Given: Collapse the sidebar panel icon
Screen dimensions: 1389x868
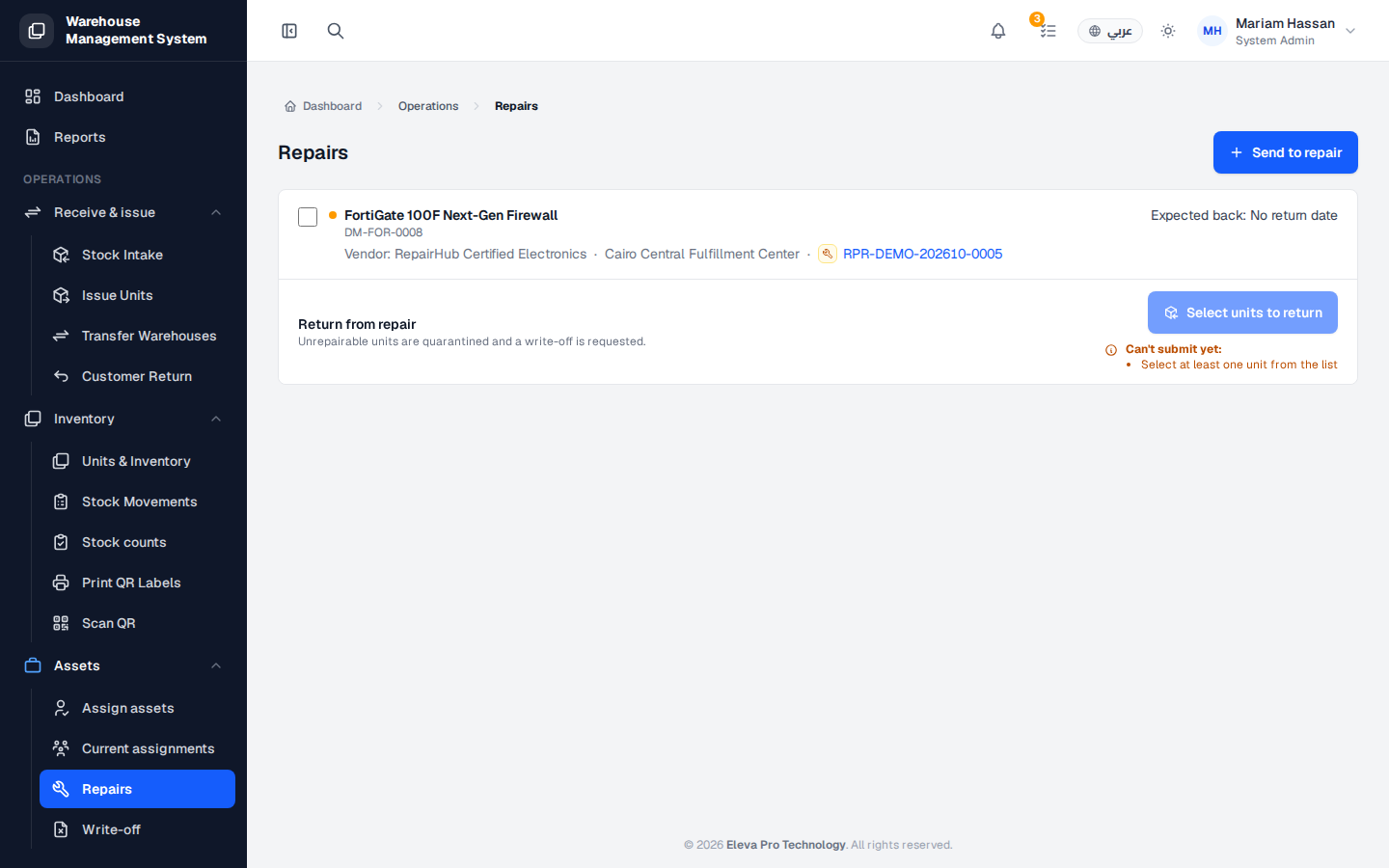Looking at the screenshot, I should tap(289, 31).
